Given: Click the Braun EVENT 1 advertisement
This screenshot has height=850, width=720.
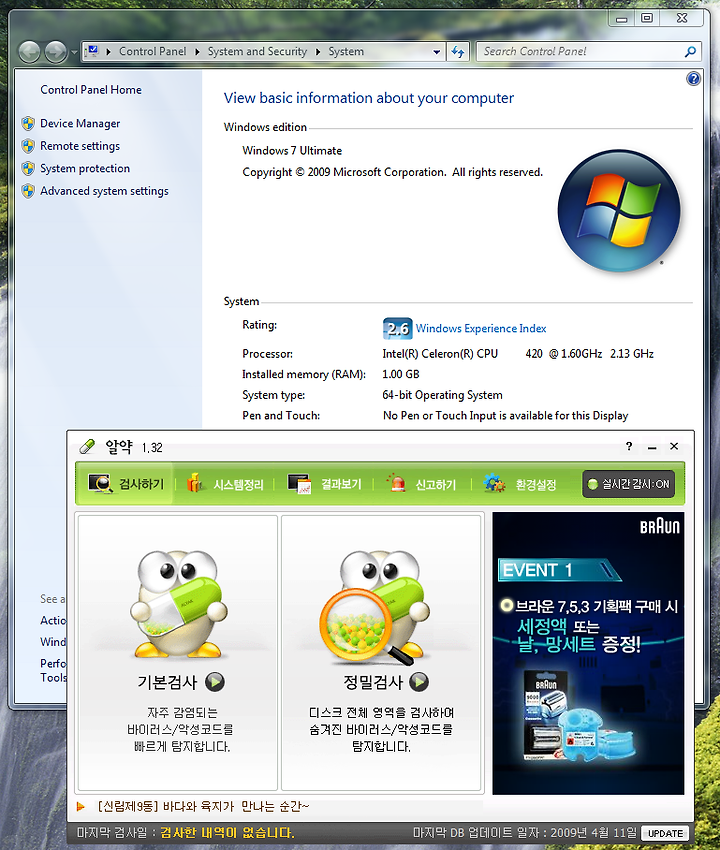Looking at the screenshot, I should coord(588,653).
